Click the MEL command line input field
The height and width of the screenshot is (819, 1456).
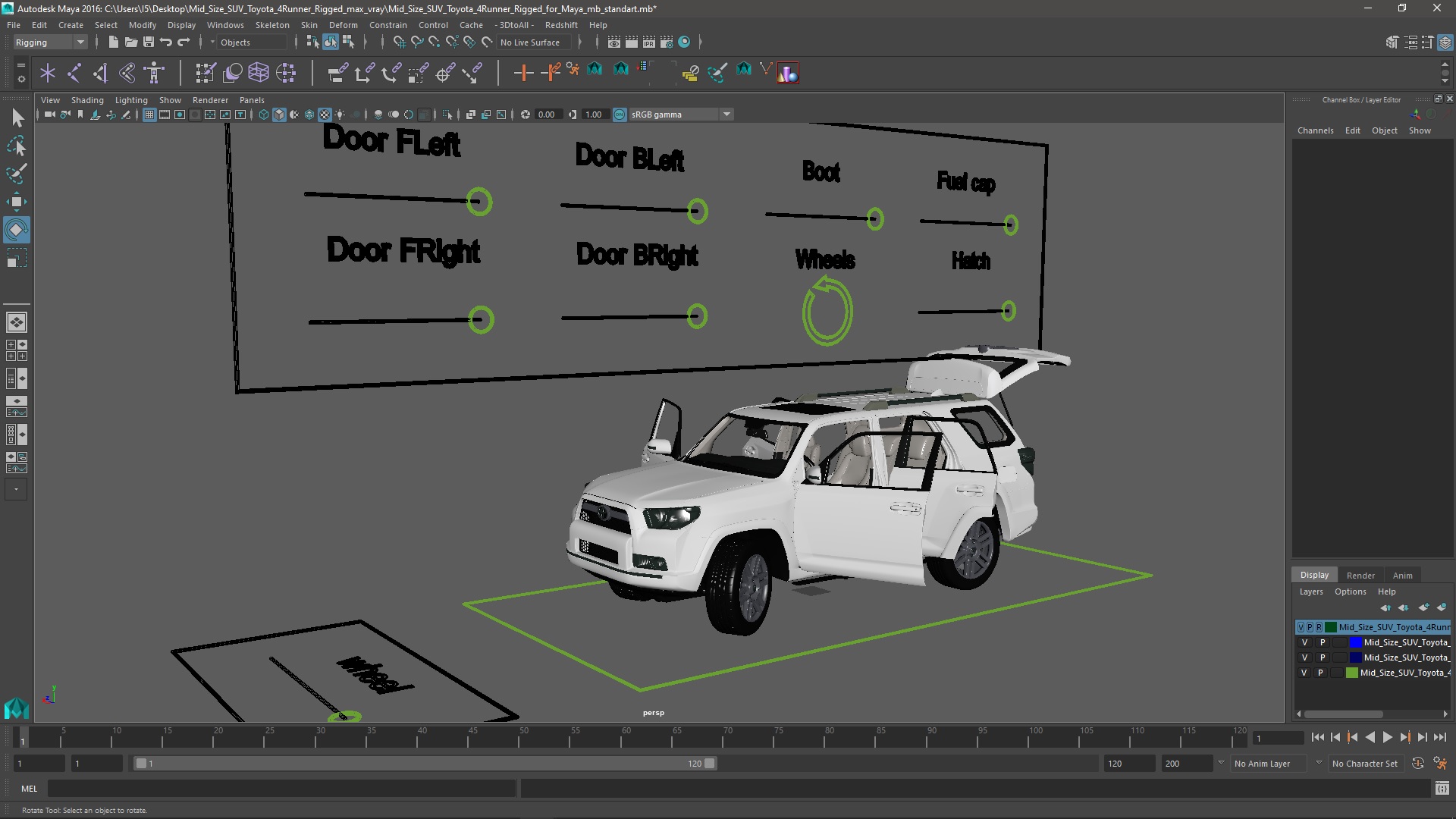click(281, 789)
